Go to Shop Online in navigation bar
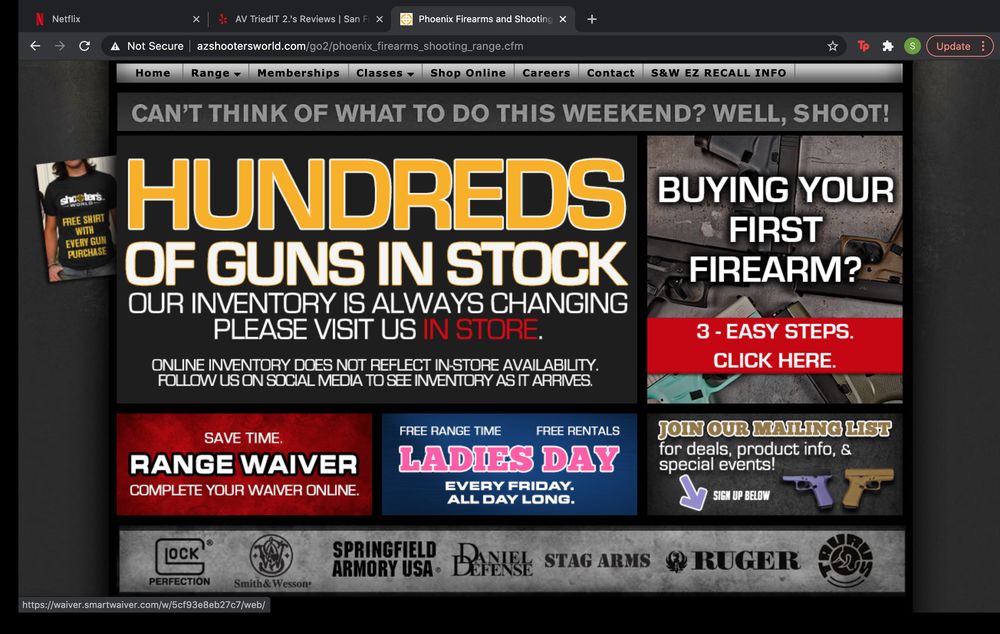The image size is (1000, 634). click(x=468, y=73)
